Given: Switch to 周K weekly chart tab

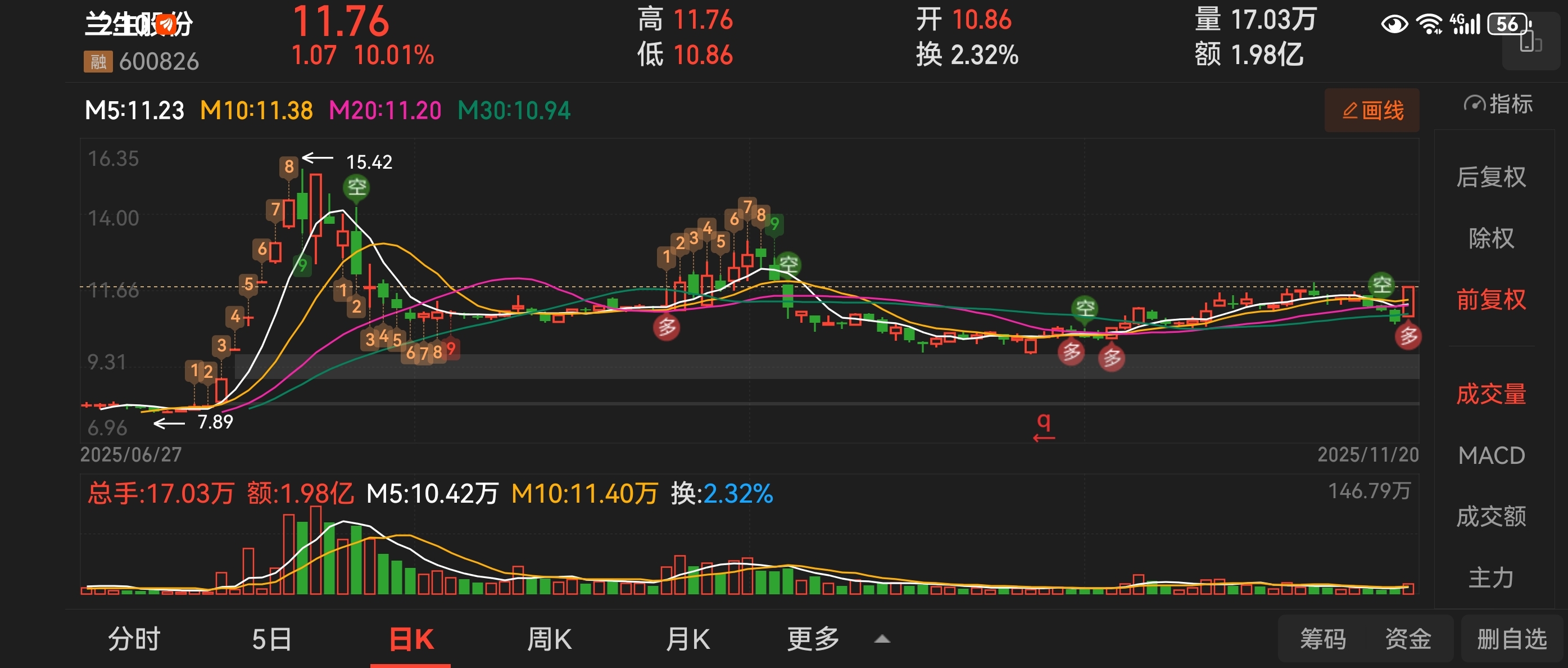Looking at the screenshot, I should tap(549, 639).
